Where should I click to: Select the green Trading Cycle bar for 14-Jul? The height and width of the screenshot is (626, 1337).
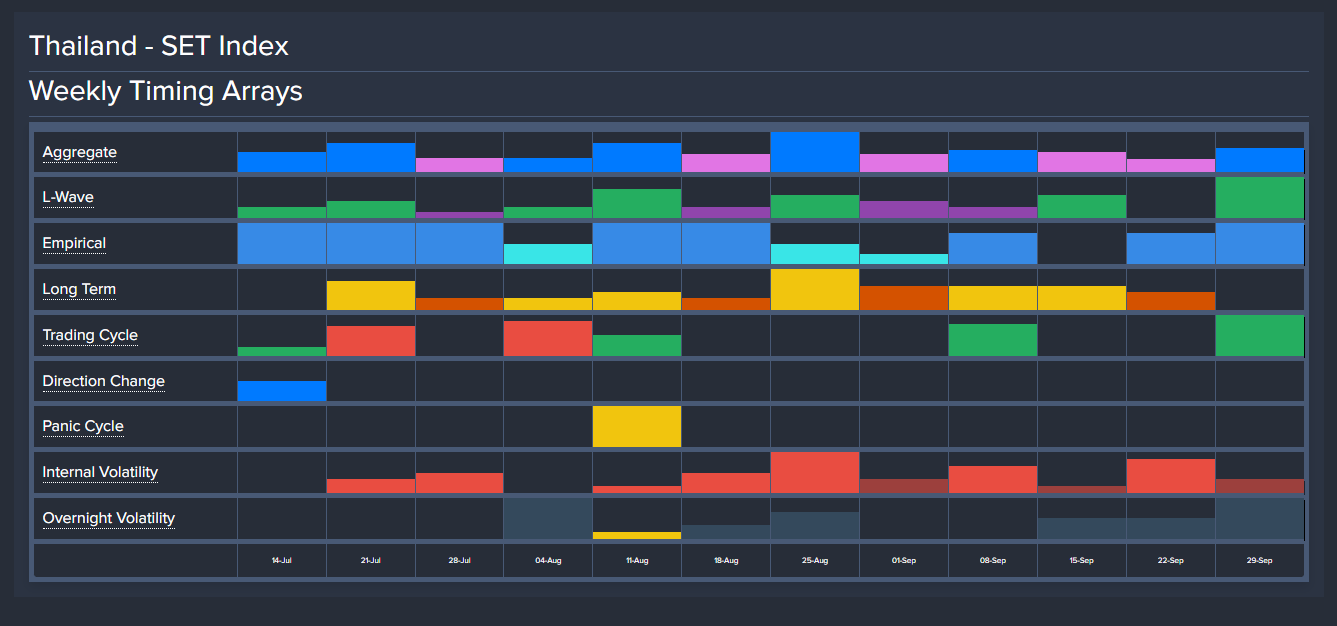click(282, 351)
